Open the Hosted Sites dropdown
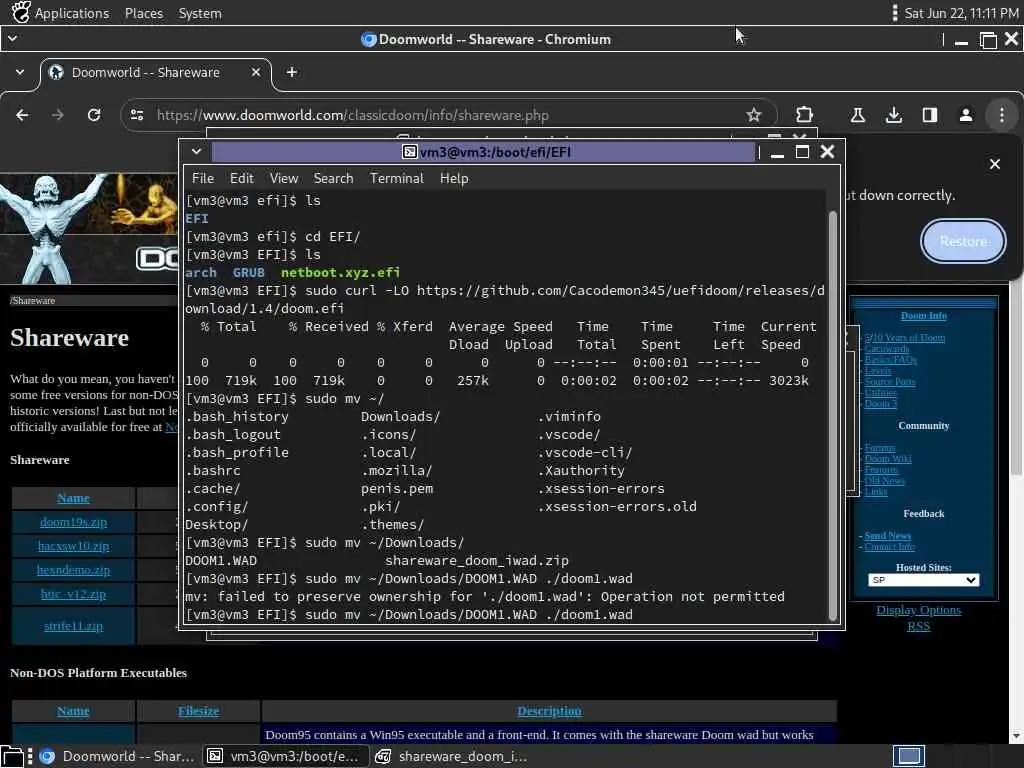Screen dimensions: 1024x768 (923, 580)
